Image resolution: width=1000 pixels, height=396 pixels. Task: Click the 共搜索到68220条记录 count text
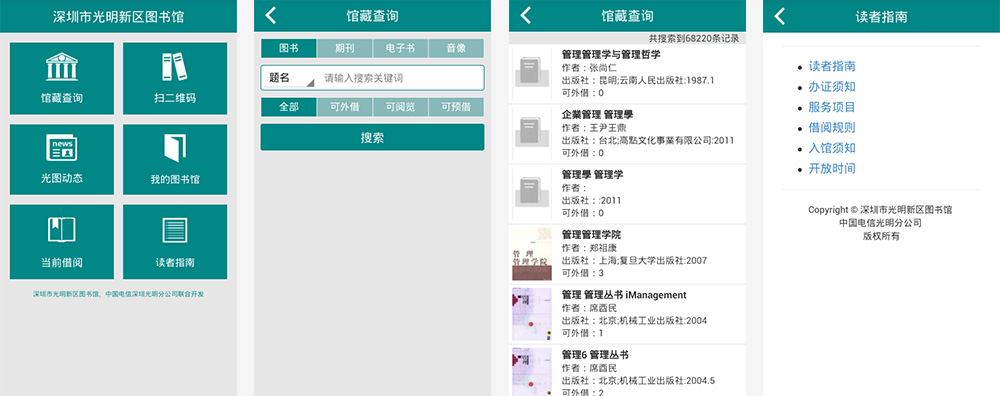coord(694,38)
